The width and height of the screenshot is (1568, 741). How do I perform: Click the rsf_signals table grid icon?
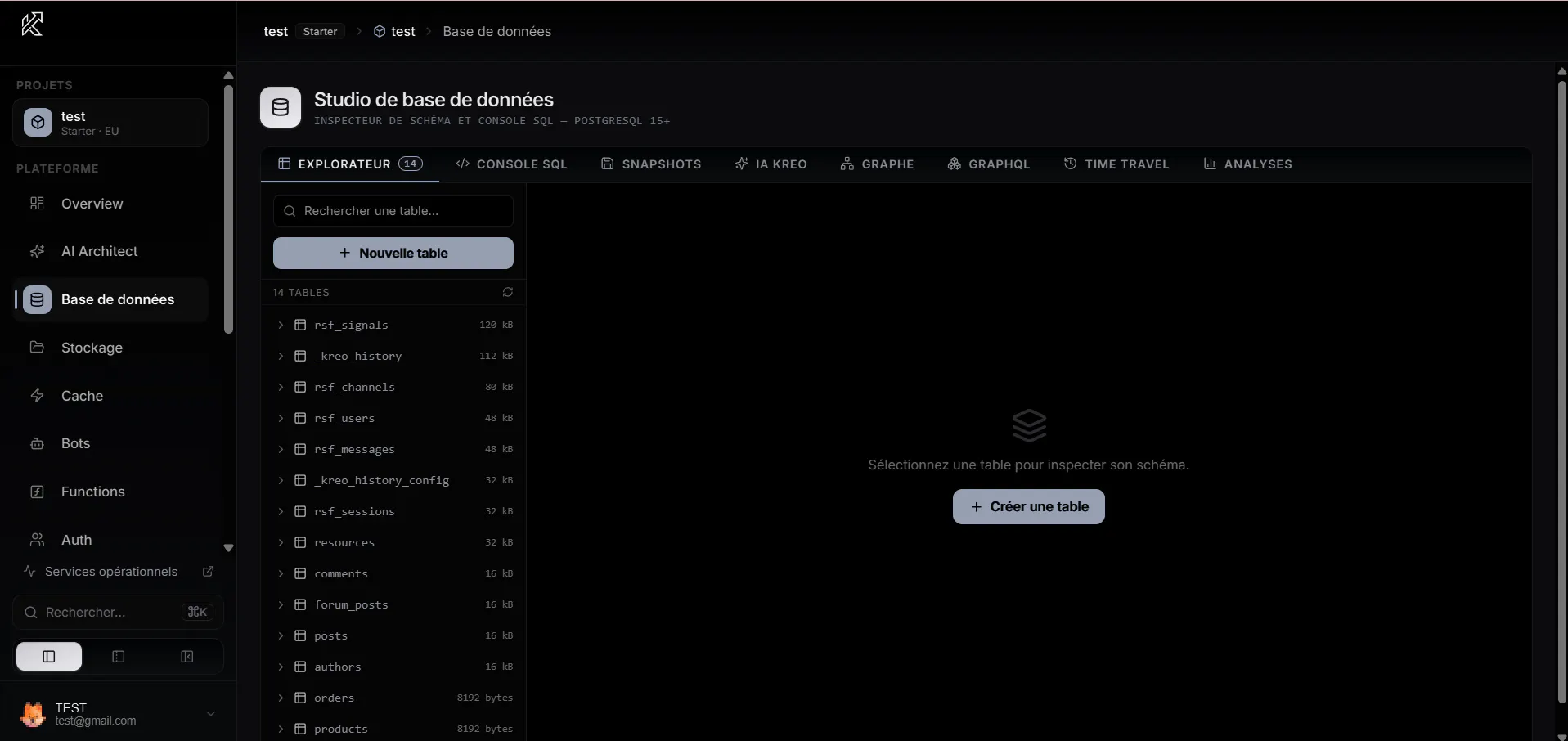(300, 325)
